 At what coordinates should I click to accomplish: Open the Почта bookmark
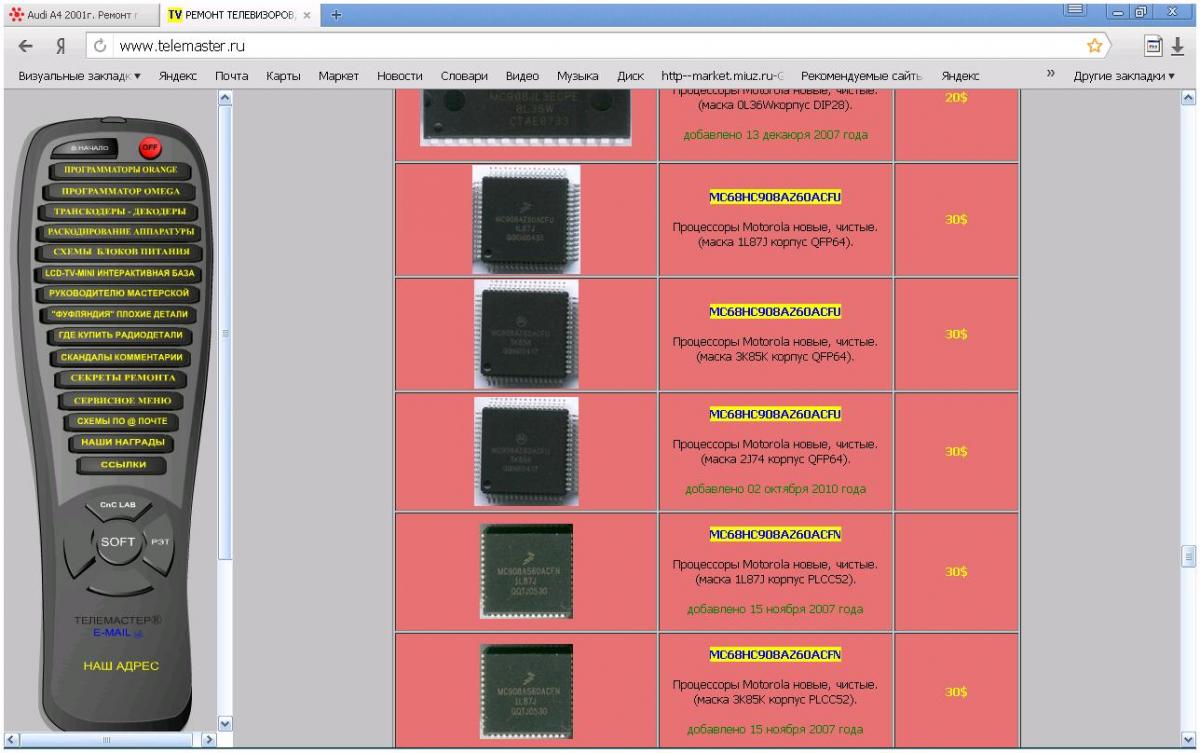pos(232,75)
